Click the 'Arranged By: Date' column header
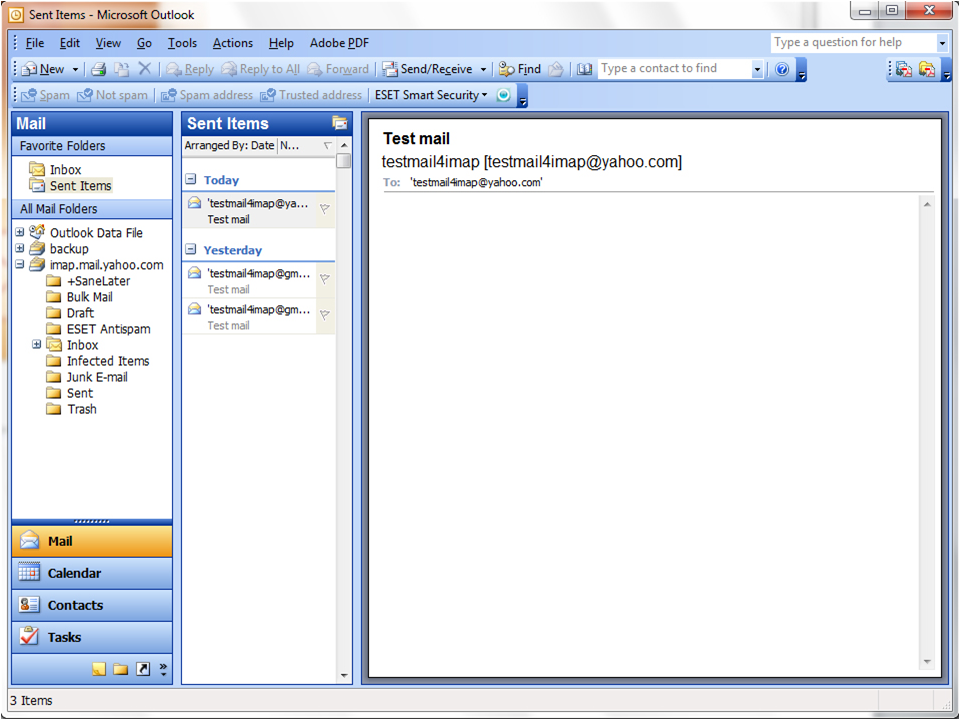 tap(229, 146)
